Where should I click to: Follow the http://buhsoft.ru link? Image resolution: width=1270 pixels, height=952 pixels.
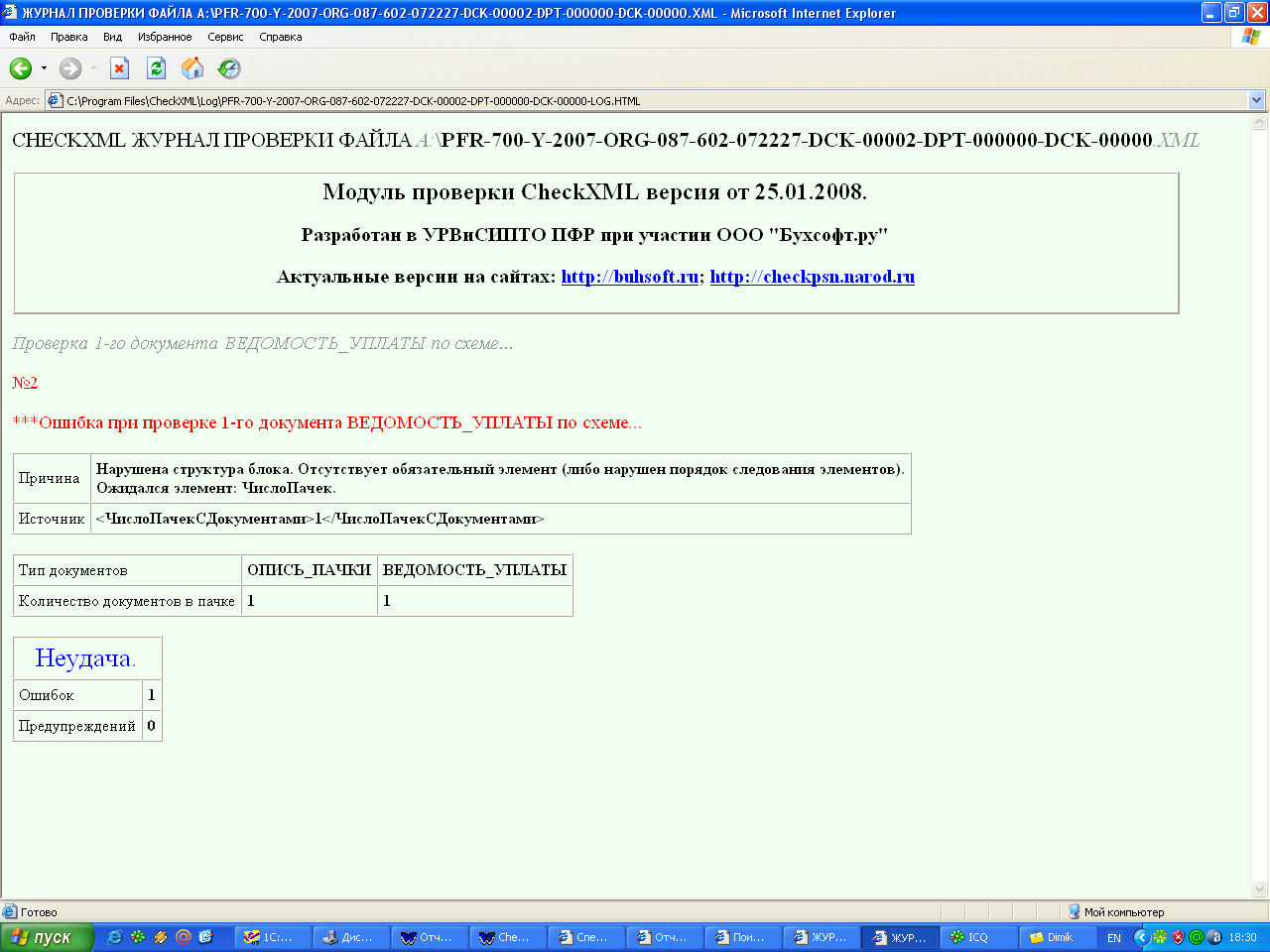click(630, 277)
